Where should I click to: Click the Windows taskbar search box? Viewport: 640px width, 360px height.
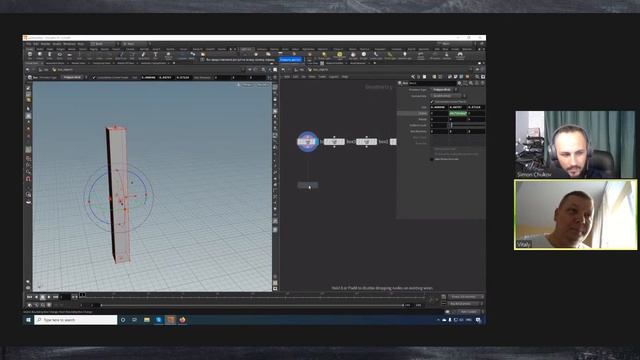pyautogui.click(x=76, y=320)
